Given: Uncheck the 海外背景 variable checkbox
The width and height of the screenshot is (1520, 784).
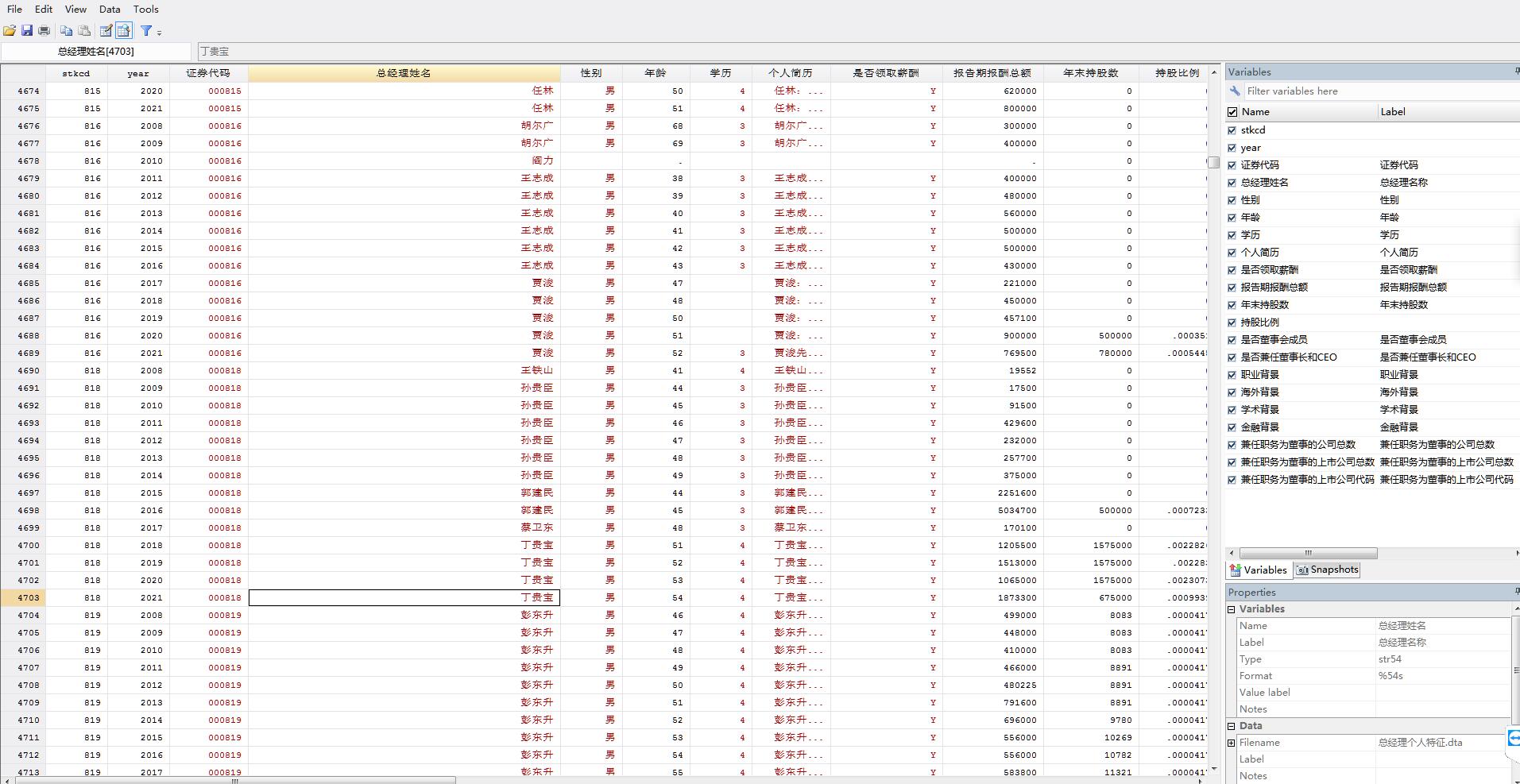Looking at the screenshot, I should tap(1232, 392).
